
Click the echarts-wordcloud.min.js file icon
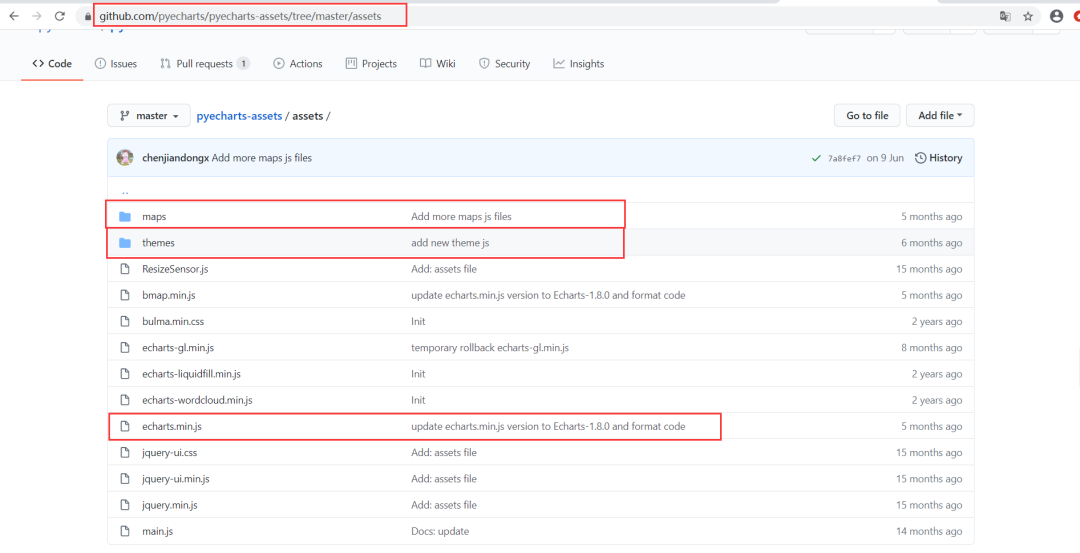click(125, 400)
